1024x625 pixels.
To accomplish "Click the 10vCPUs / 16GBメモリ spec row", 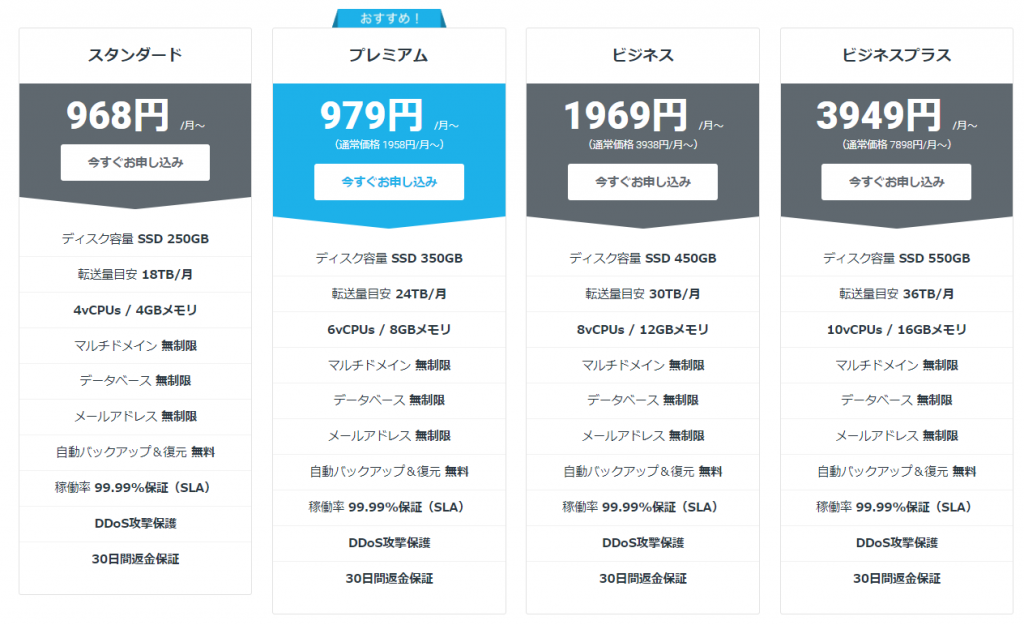I will 896,330.
